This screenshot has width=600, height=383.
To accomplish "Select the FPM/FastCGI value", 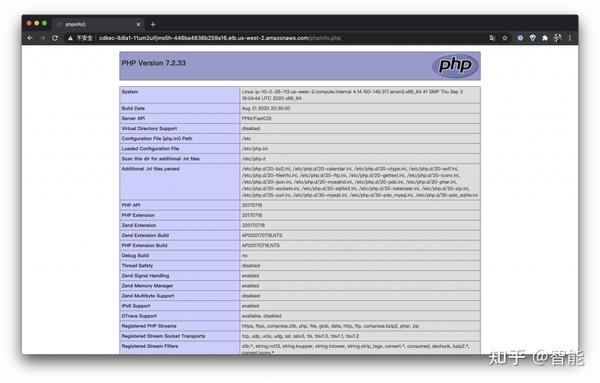I will tap(256, 118).
